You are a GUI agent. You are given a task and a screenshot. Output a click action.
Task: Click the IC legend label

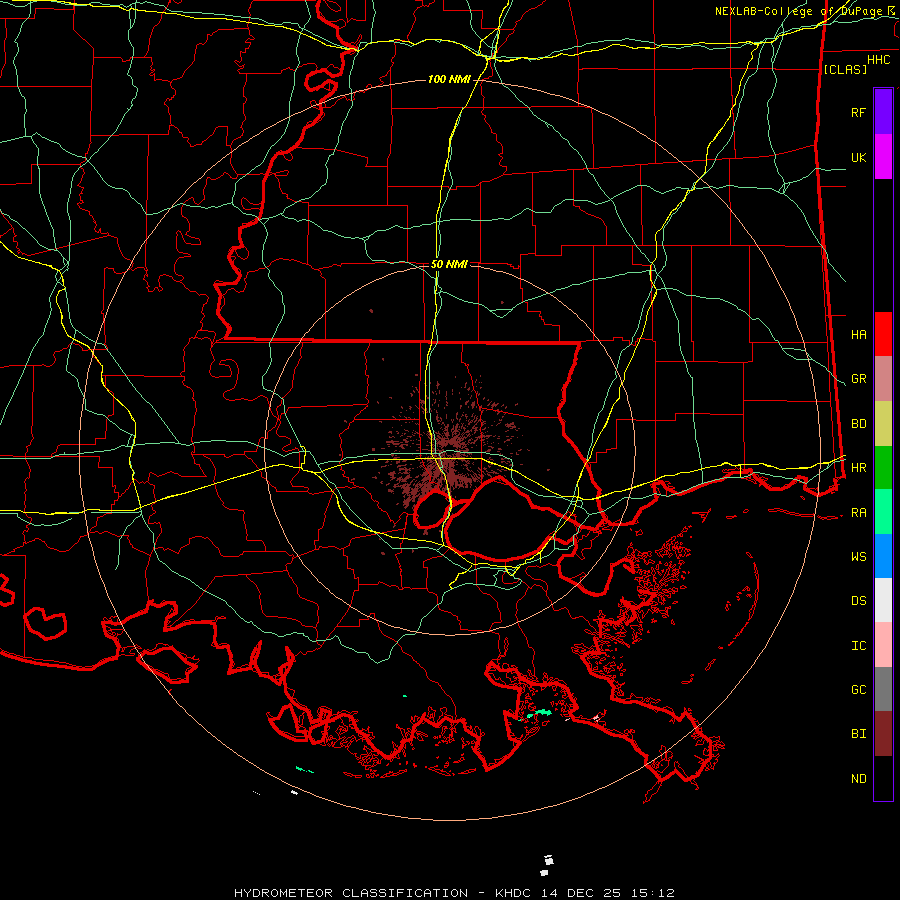coord(858,646)
